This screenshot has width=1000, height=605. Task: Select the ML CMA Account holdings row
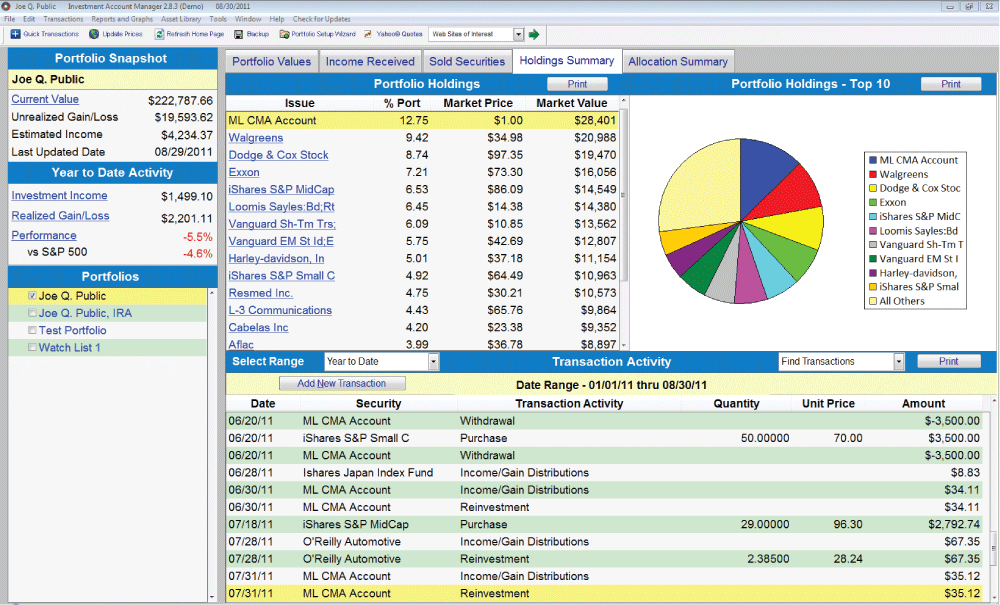(x=423, y=120)
